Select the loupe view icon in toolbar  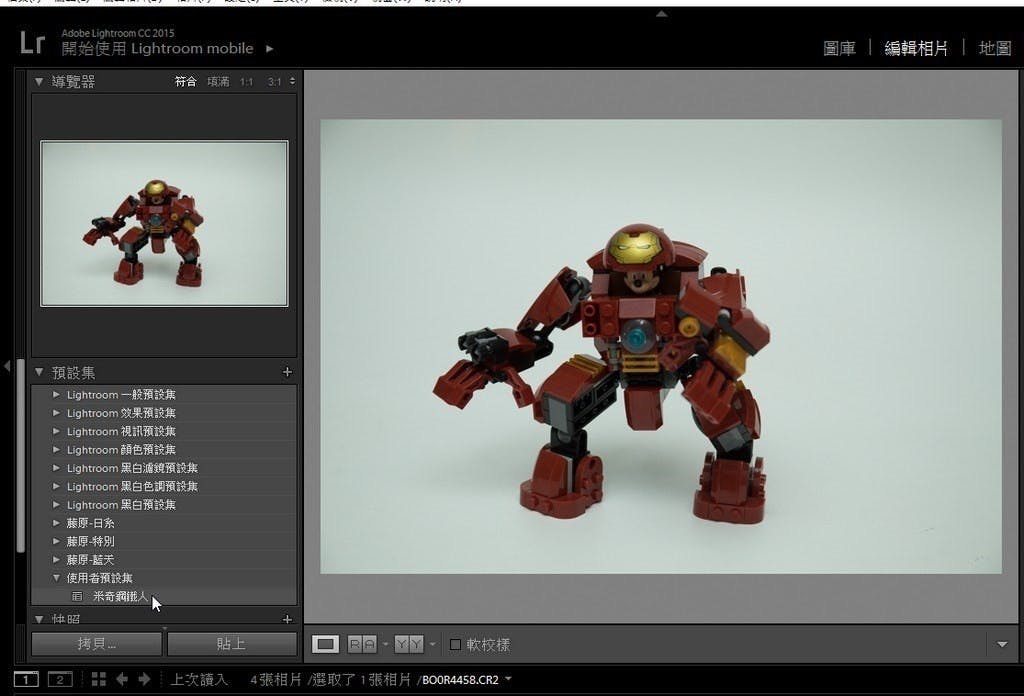tap(325, 644)
